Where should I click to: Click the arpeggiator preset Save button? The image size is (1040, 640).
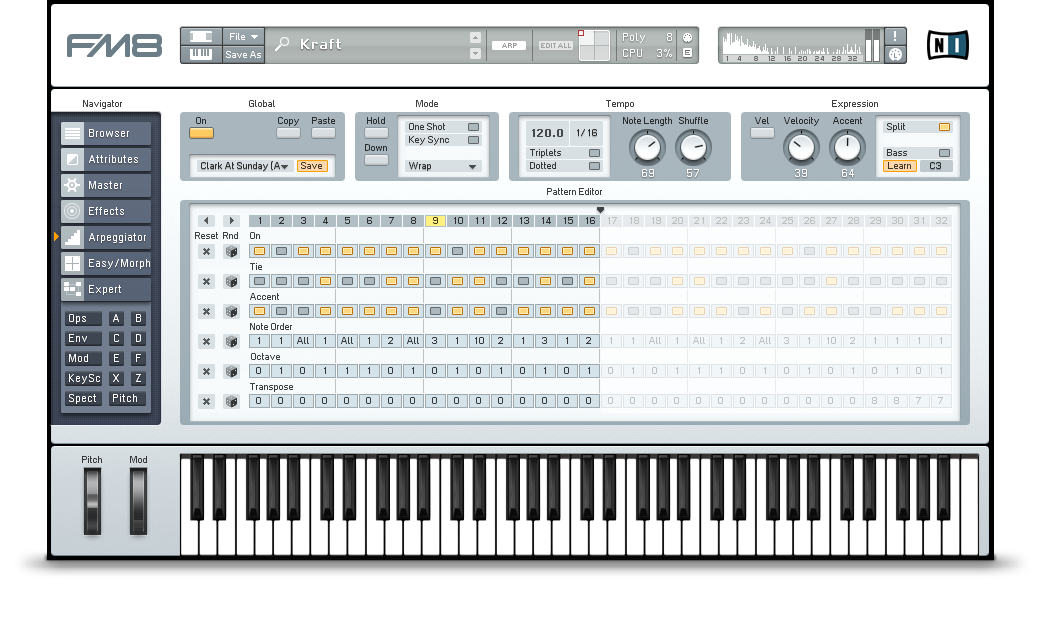point(311,166)
